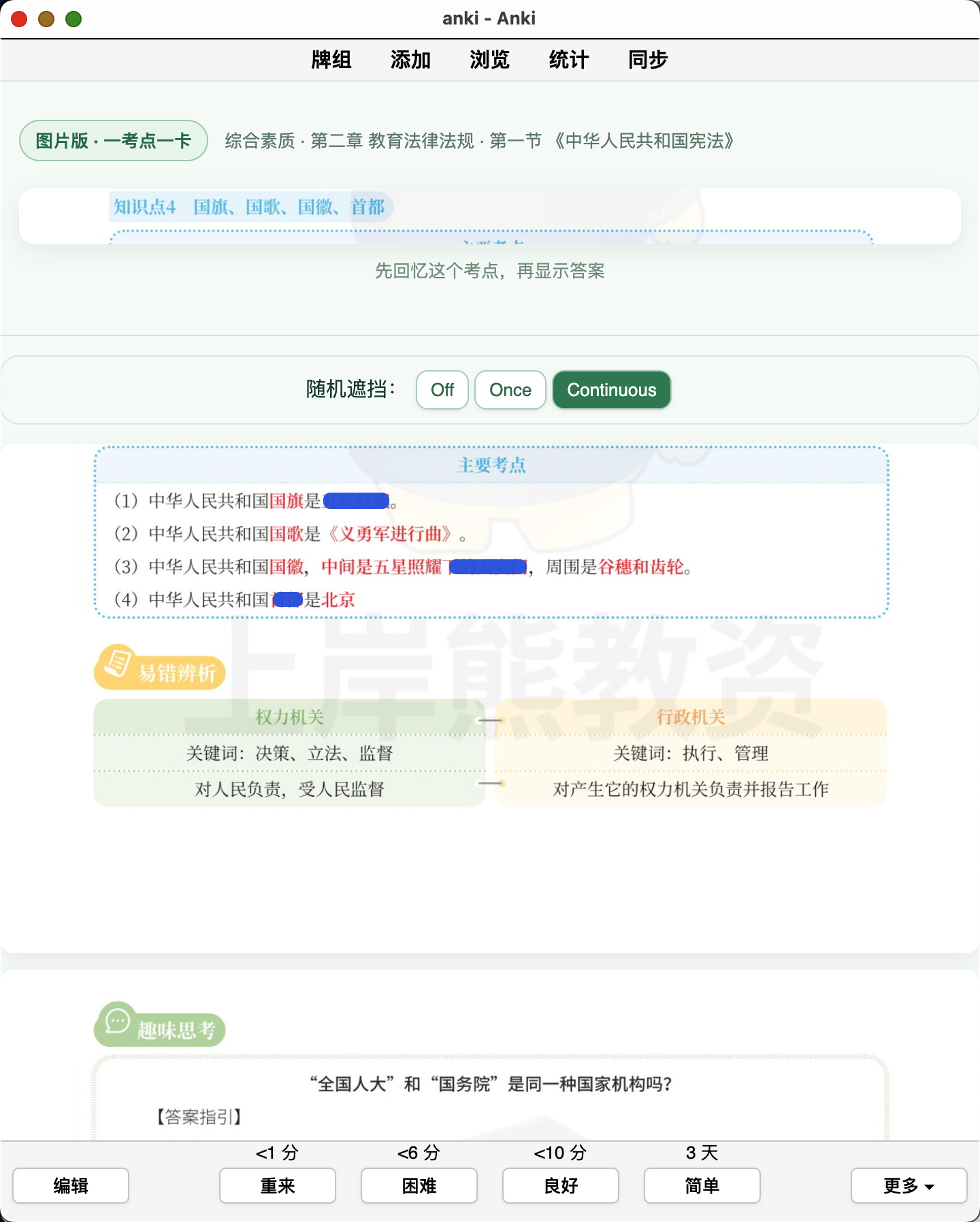Rate the card as 重来
The width and height of the screenshot is (980, 1222).
(x=278, y=1185)
